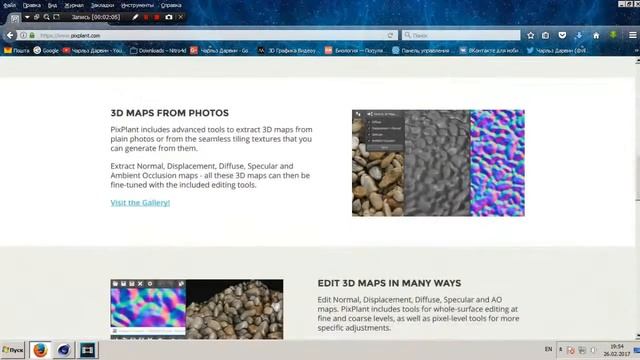Viewport: 640px width, 360px height.
Task: Go back using the browser back arrow
Action: (10, 36)
